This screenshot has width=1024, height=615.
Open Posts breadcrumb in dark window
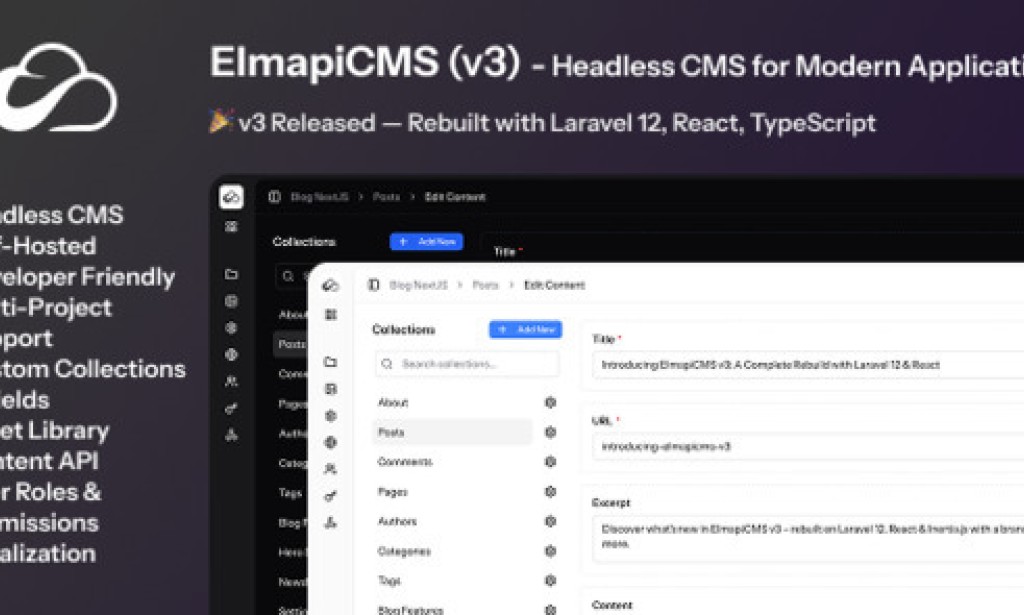click(x=386, y=197)
